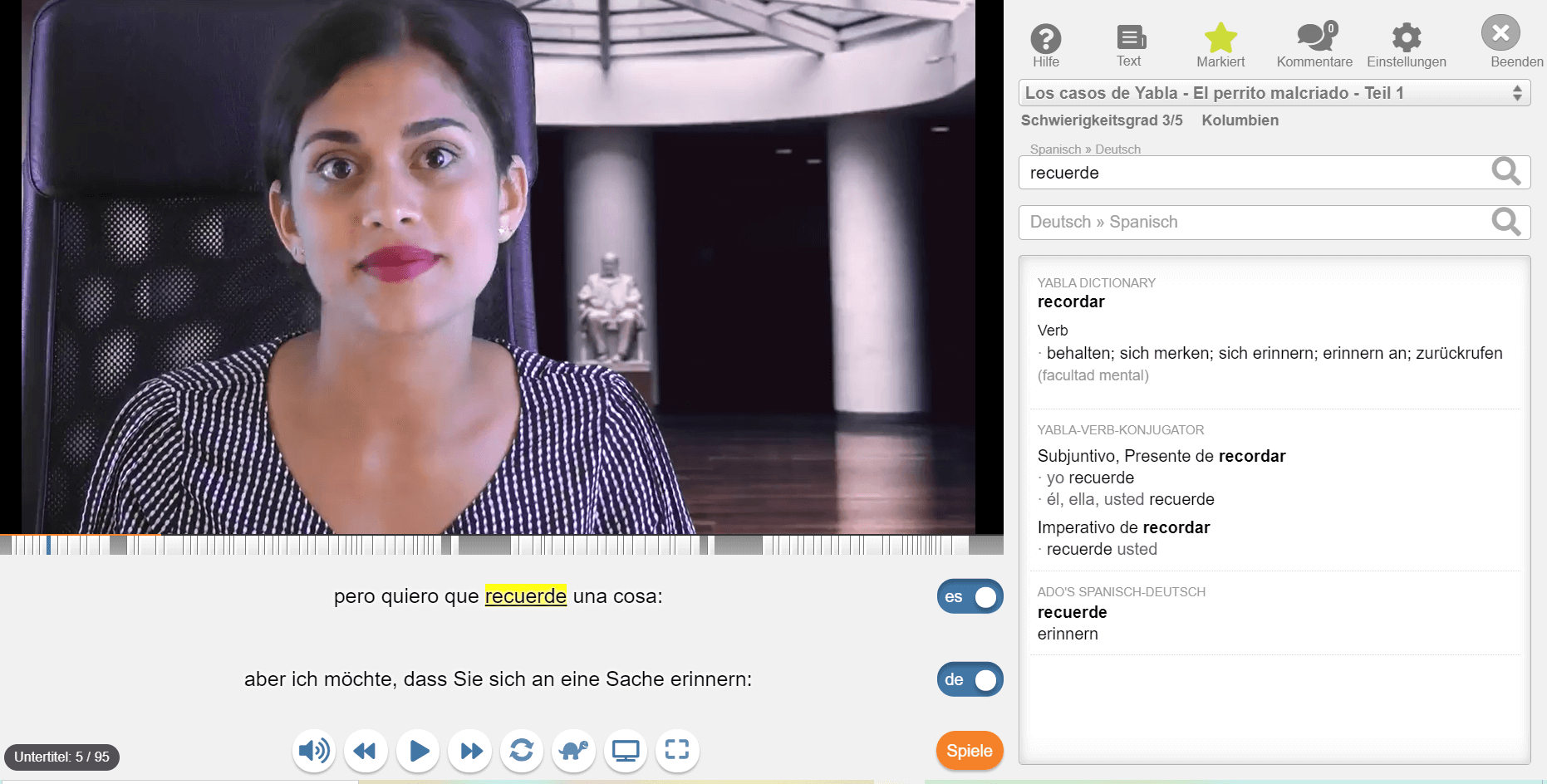Toggle the loop repeat button
This screenshot has width=1547, height=784.
click(x=522, y=751)
